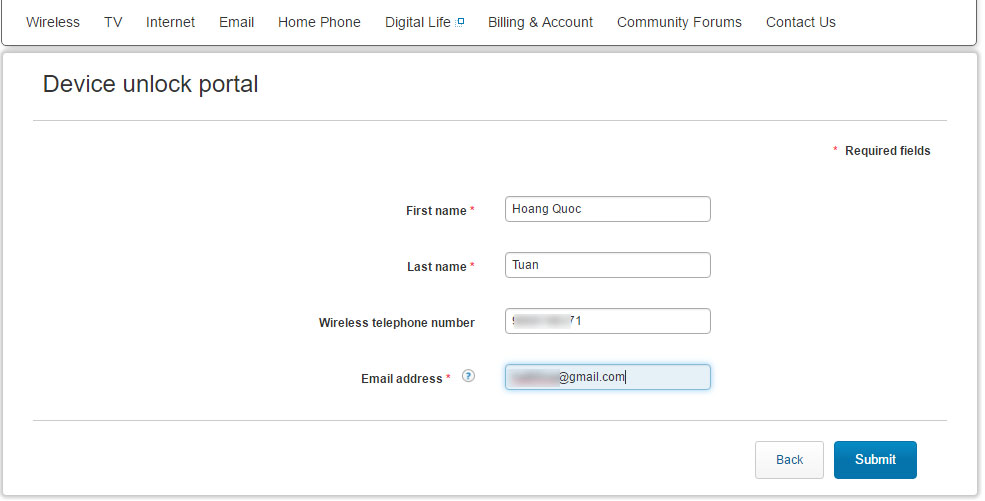Click into the Last name field
The height and width of the screenshot is (501, 985).
point(607,265)
